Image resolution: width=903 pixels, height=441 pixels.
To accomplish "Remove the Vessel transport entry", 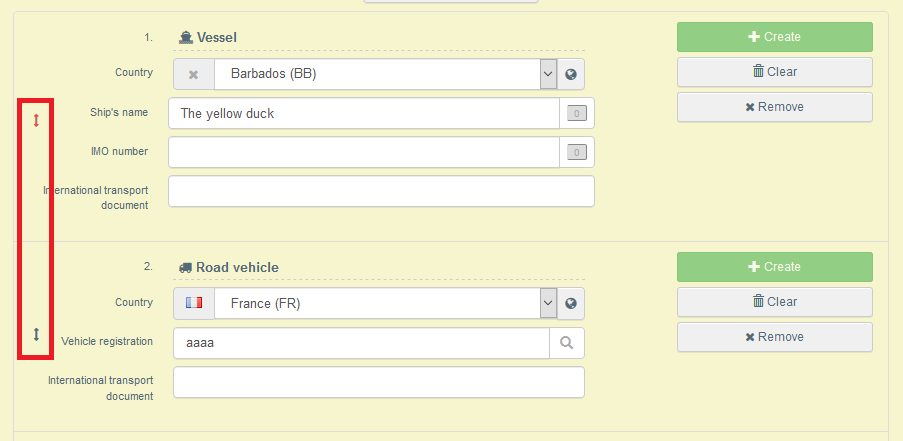I will coord(775,107).
